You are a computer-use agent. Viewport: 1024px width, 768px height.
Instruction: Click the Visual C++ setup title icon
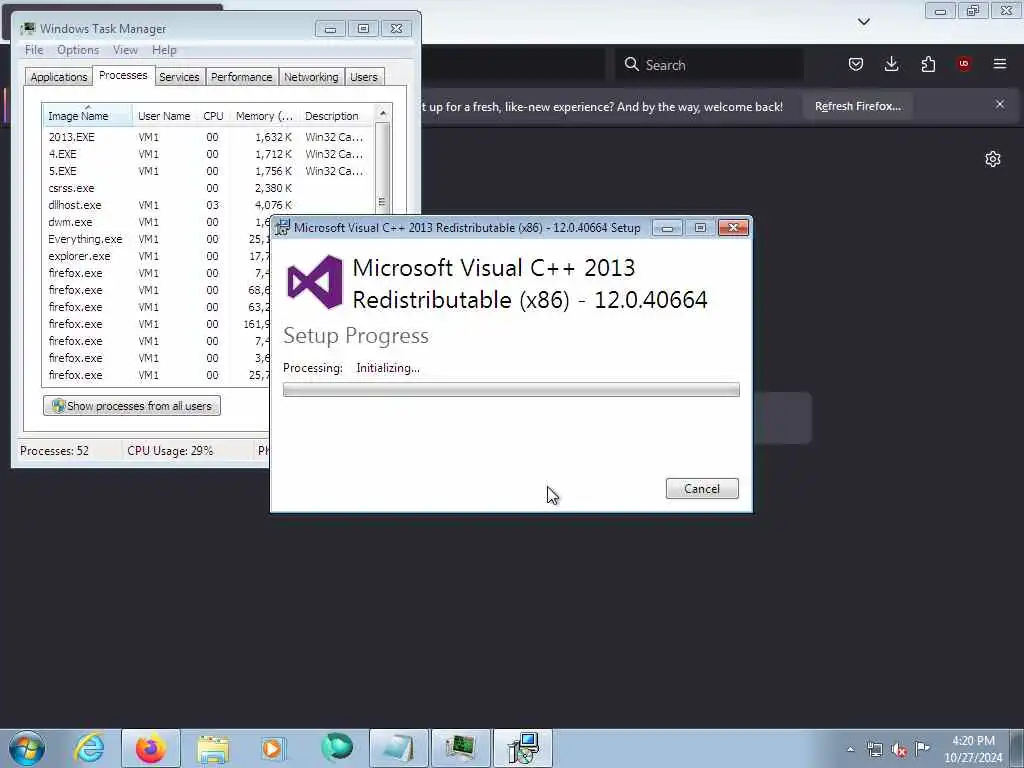(282, 227)
